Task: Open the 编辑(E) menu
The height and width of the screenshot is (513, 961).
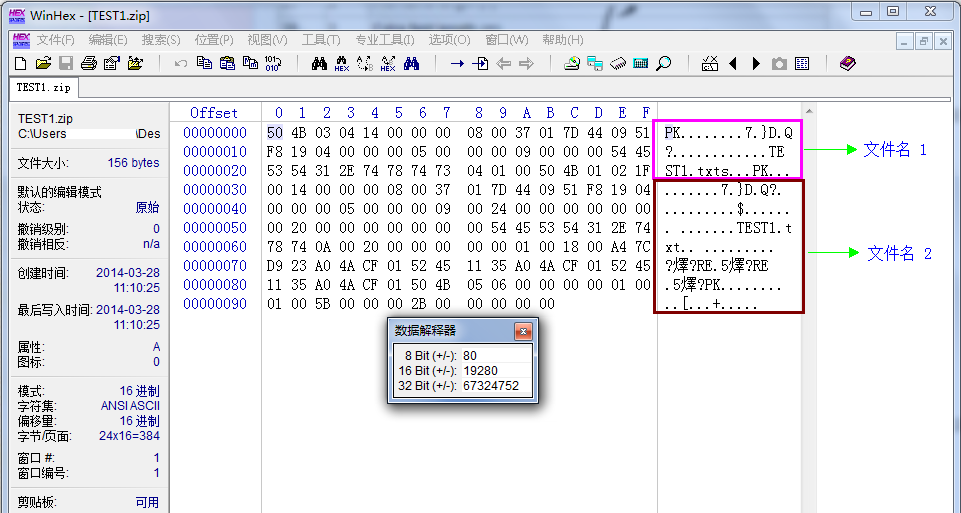Action: (108, 40)
